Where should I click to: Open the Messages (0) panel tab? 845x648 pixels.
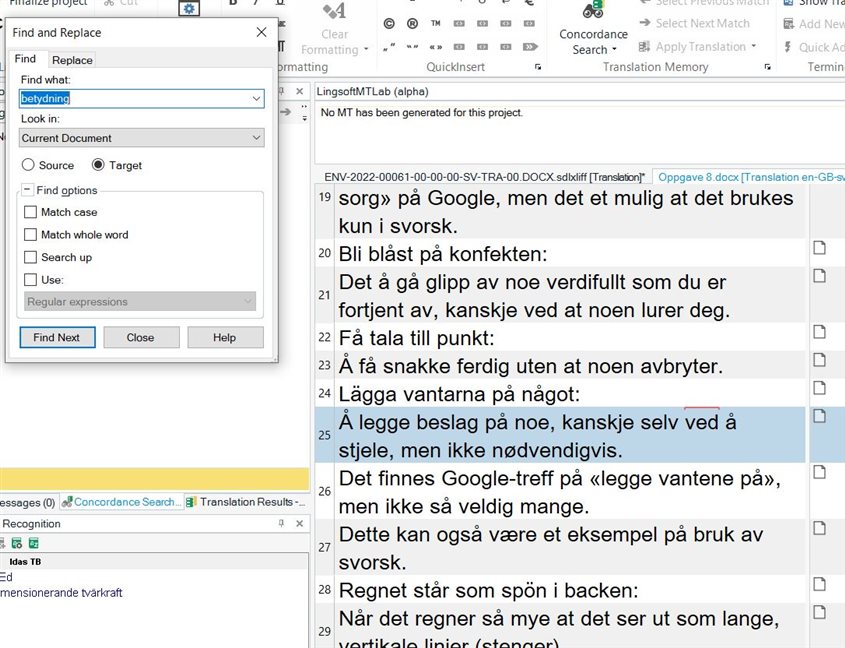coord(28,502)
